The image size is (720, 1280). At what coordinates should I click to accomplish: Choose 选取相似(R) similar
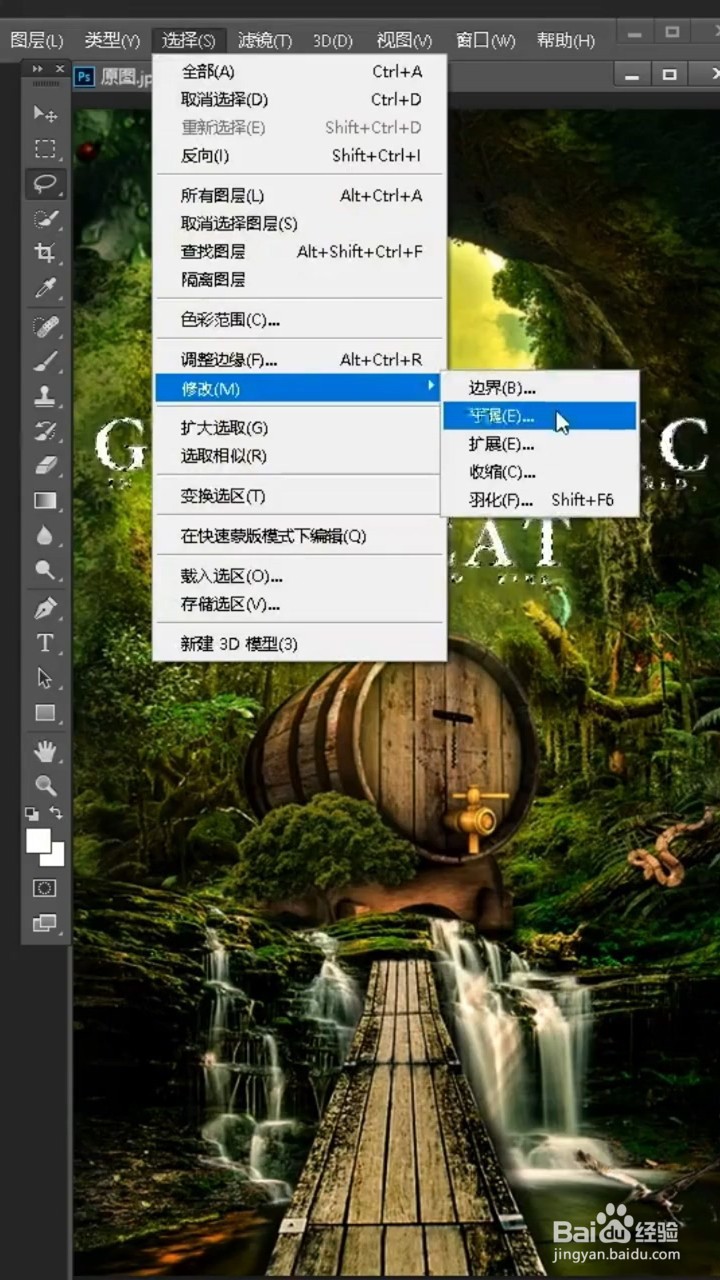(300, 456)
